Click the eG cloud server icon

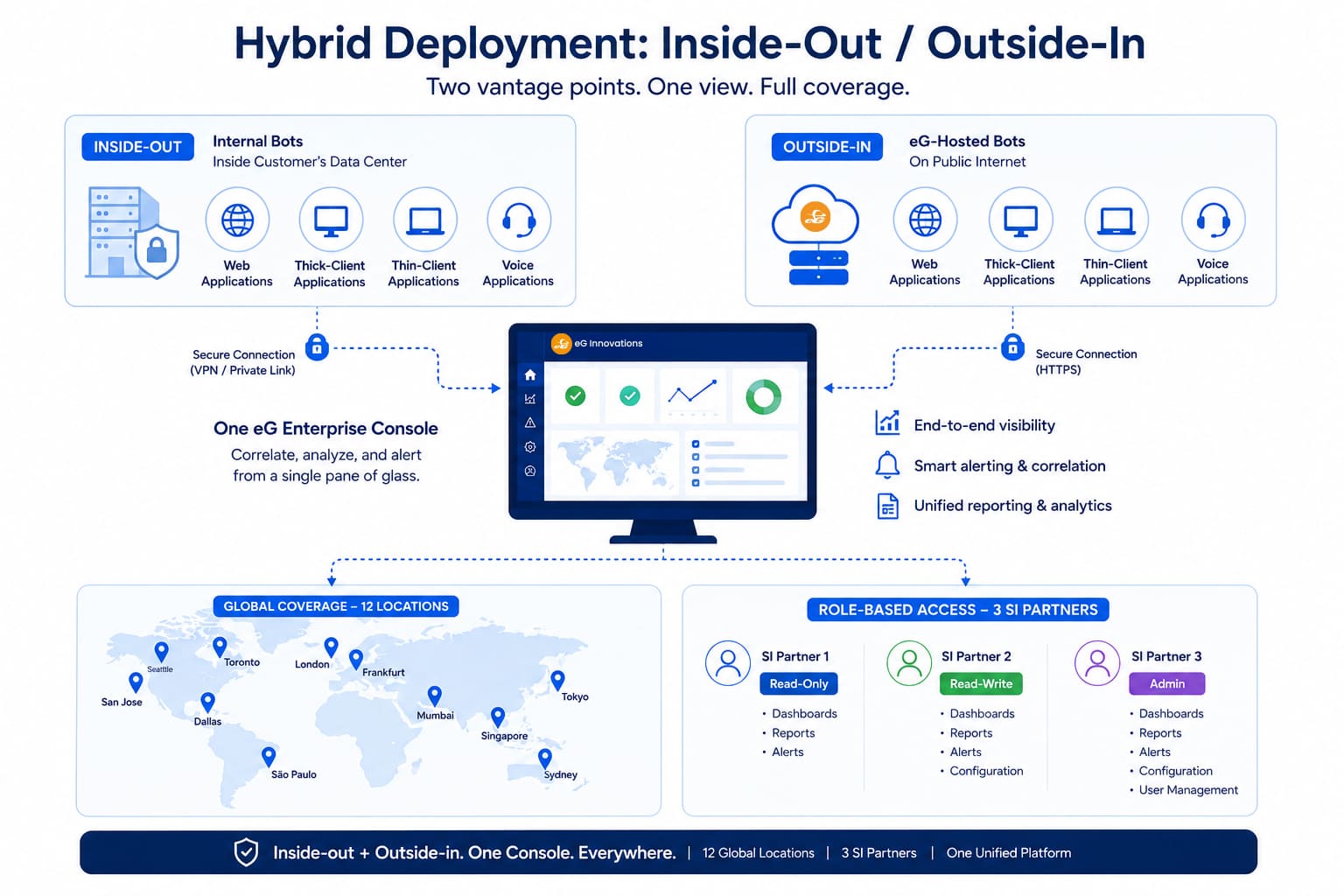815,234
